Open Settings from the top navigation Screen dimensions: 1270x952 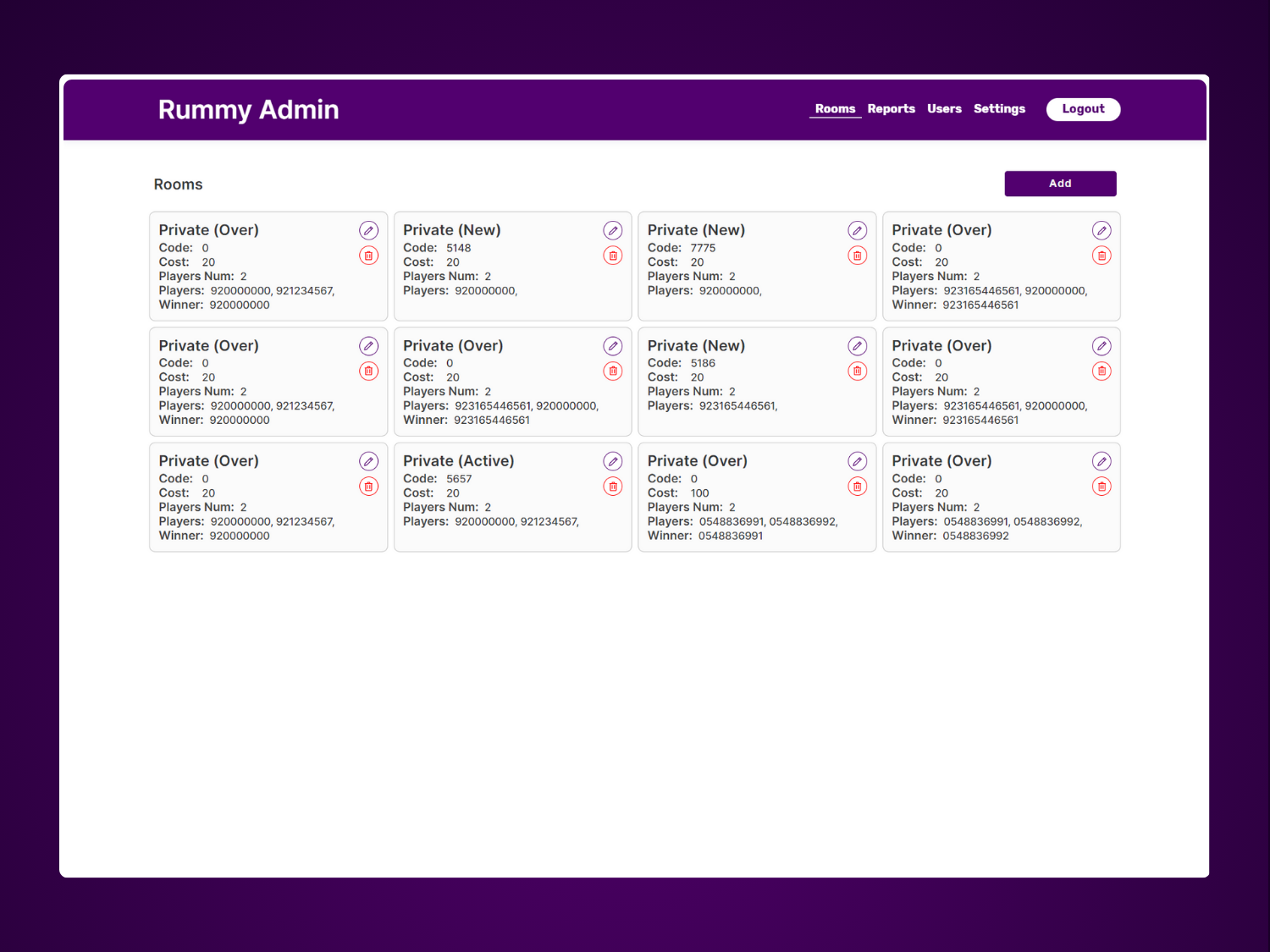click(x=999, y=109)
